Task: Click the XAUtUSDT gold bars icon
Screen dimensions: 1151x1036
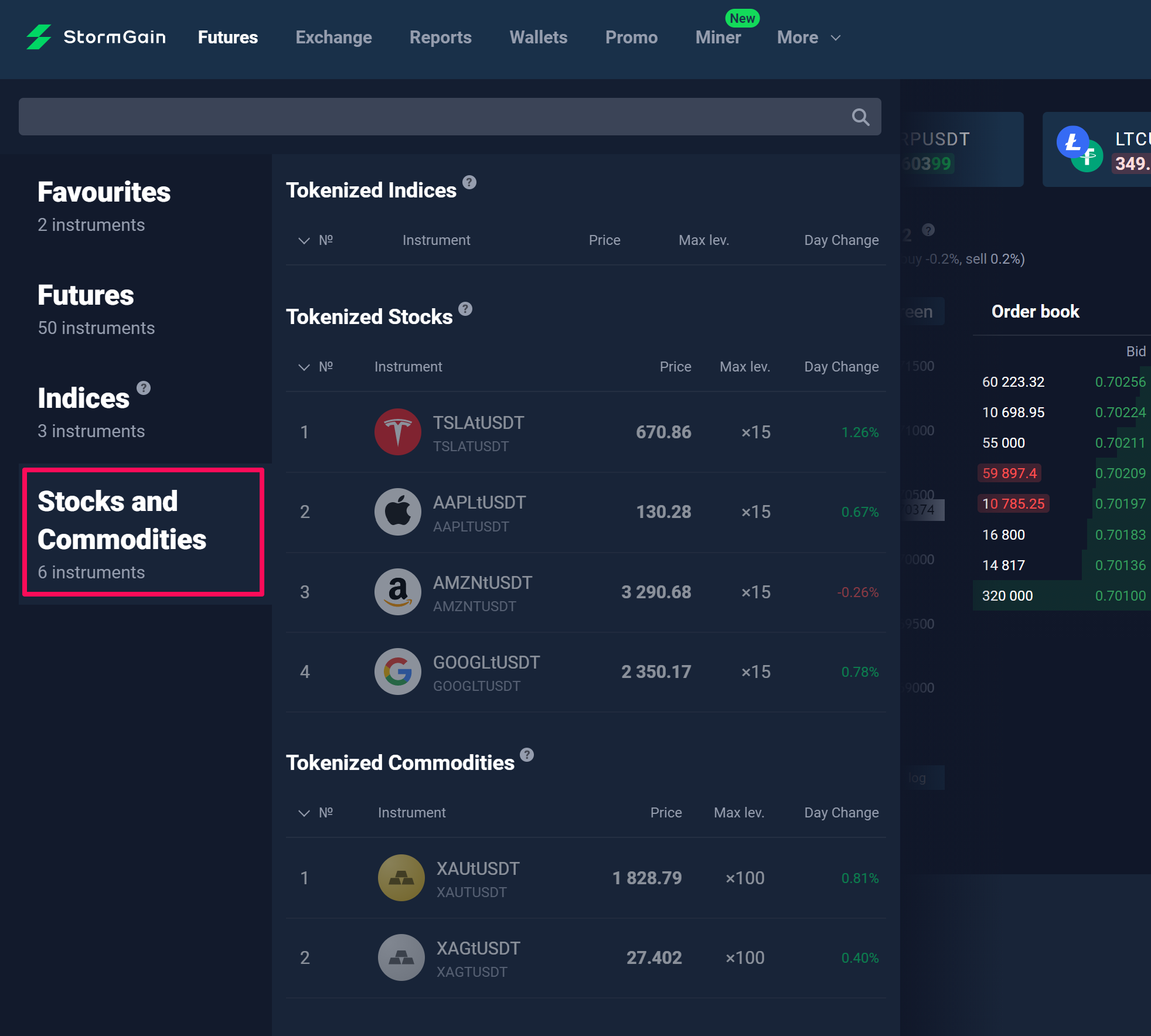Action: [401, 878]
